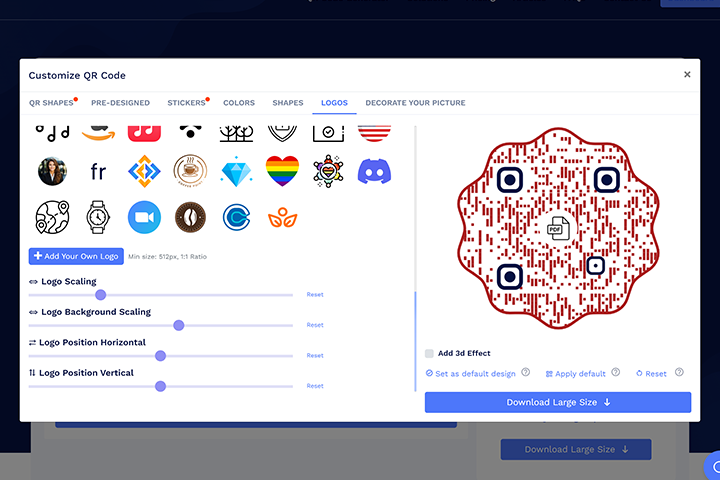Select the Zoom camera logo

(x=144, y=217)
